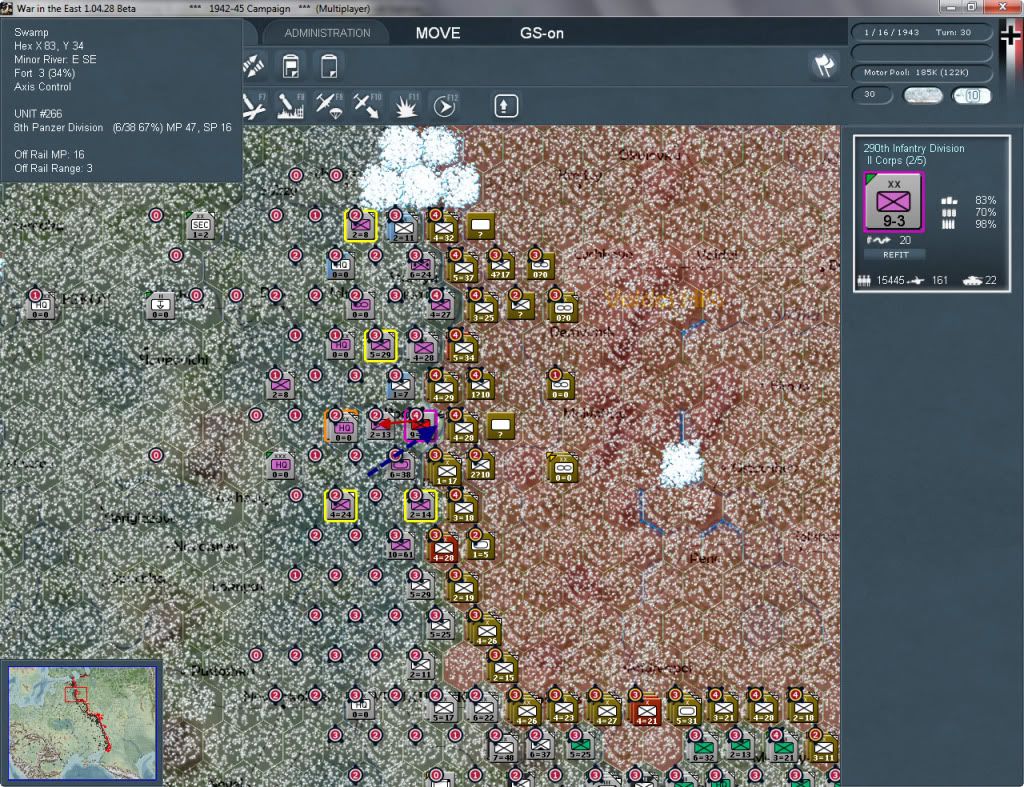Click the weather snow button

(x=922, y=95)
